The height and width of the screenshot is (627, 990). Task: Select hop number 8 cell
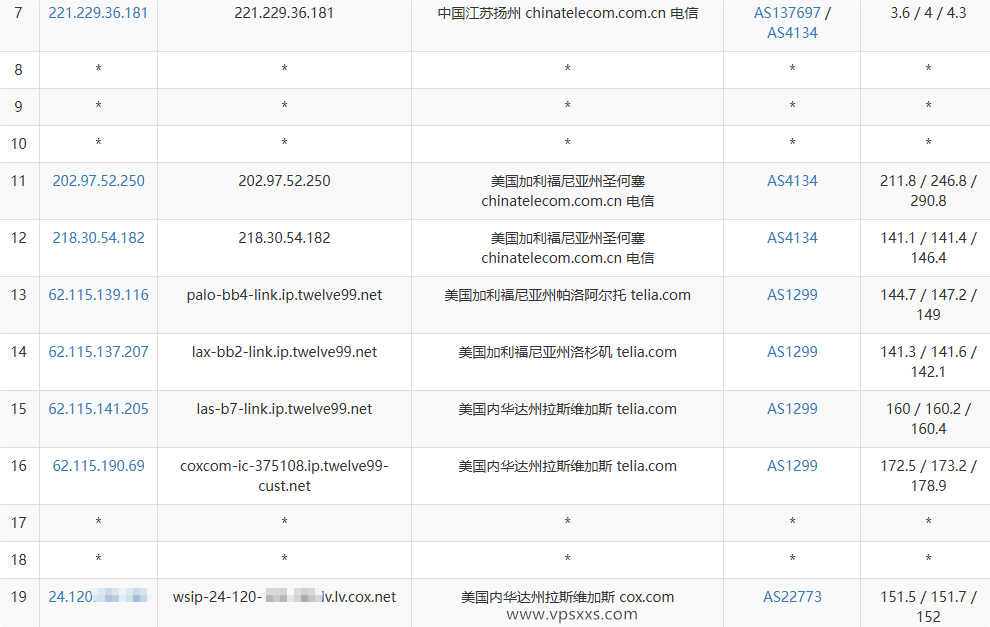[19, 69]
